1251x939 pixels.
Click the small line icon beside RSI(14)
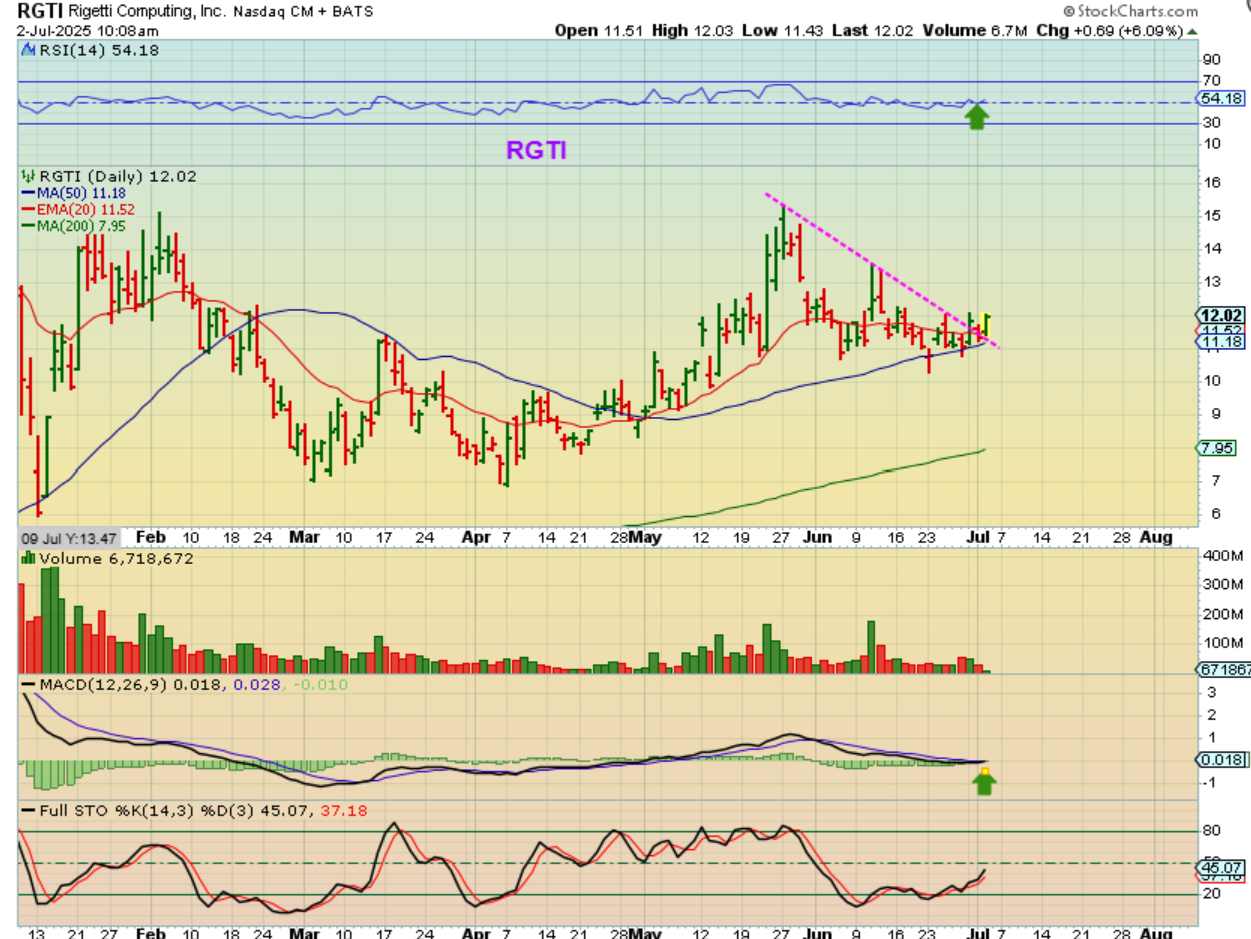click(28, 50)
